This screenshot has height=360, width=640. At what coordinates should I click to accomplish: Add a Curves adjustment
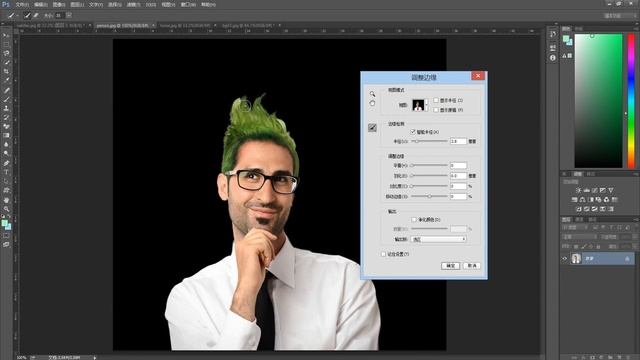click(595, 190)
